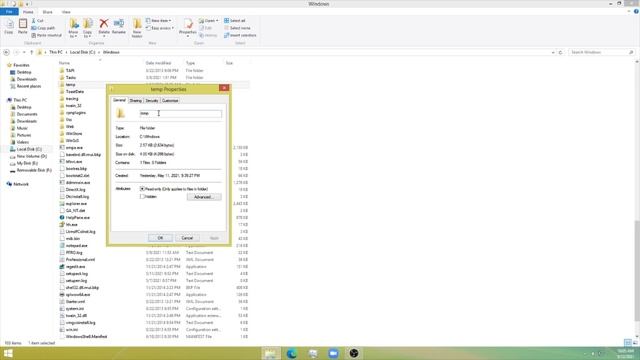Click This PC in the address breadcrumb
Screen dimensions: 640x360
[56, 52]
